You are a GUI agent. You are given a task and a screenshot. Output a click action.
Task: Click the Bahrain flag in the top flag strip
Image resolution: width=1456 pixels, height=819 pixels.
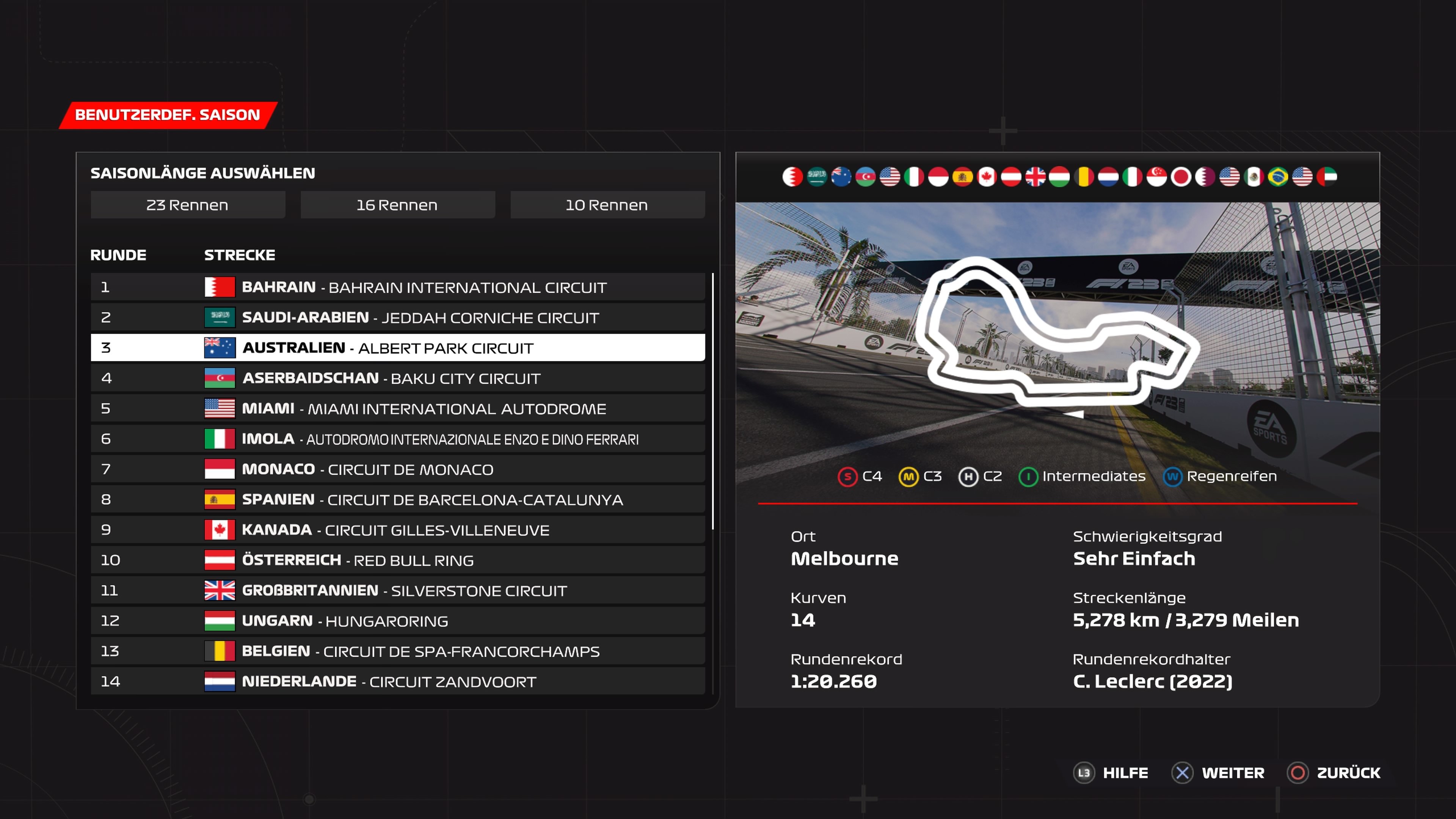[792, 177]
